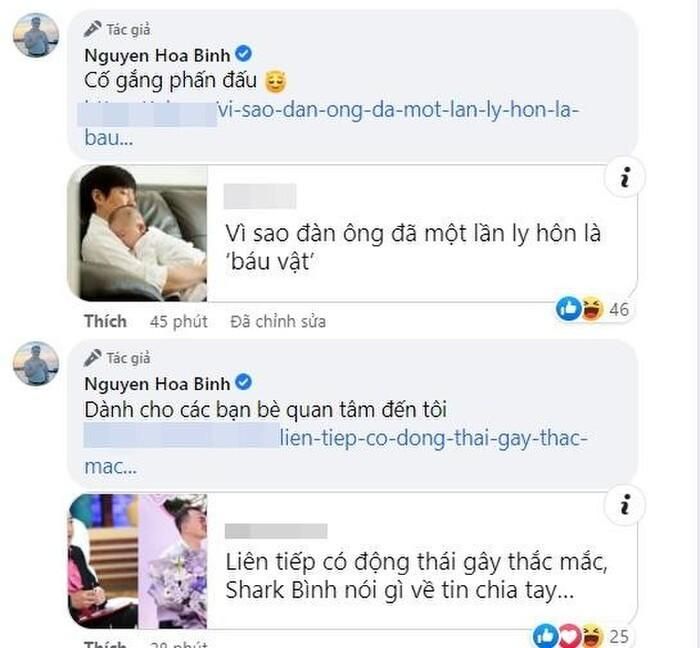The image size is (700, 648).
Task: Open the lien-tiep-co-dong-thai-gay-thac-mac link
Action: click(x=336, y=452)
